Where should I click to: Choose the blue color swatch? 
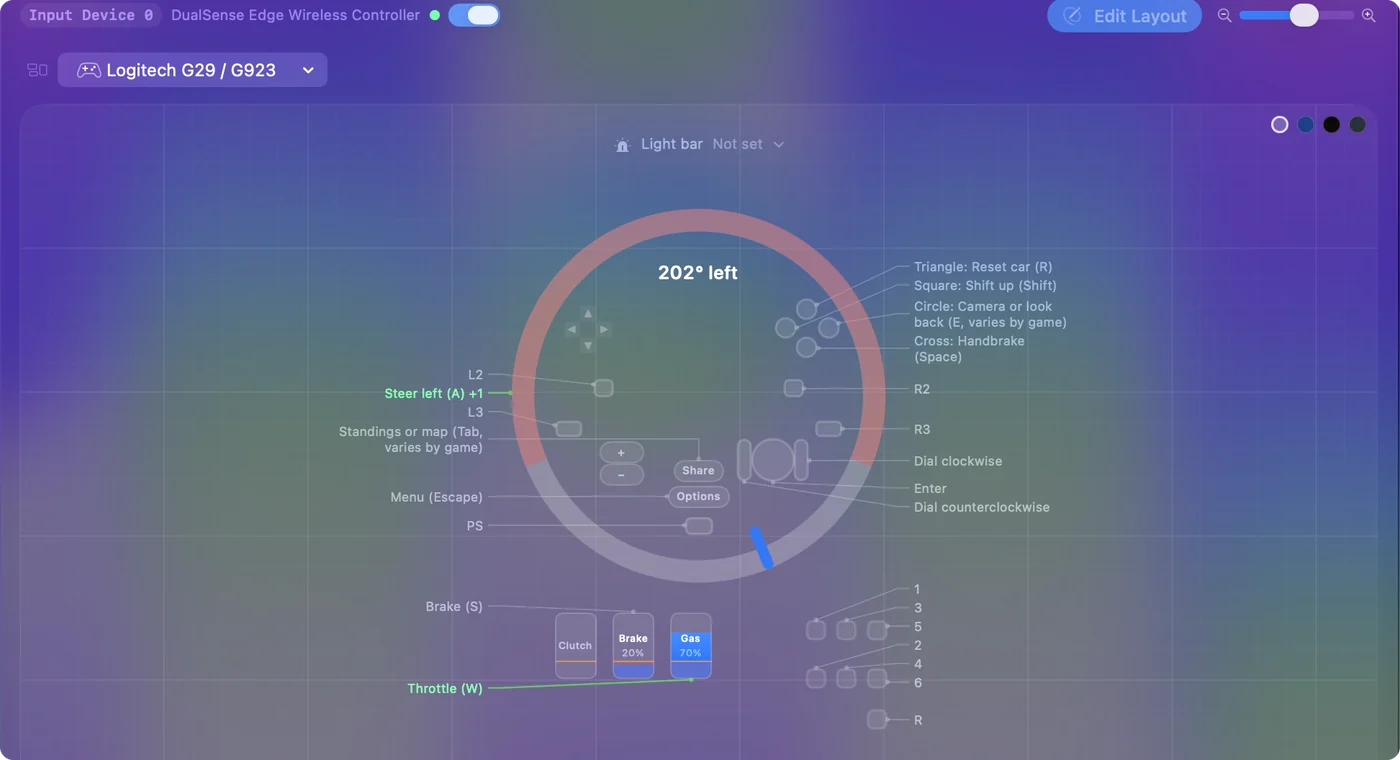[x=1306, y=125]
